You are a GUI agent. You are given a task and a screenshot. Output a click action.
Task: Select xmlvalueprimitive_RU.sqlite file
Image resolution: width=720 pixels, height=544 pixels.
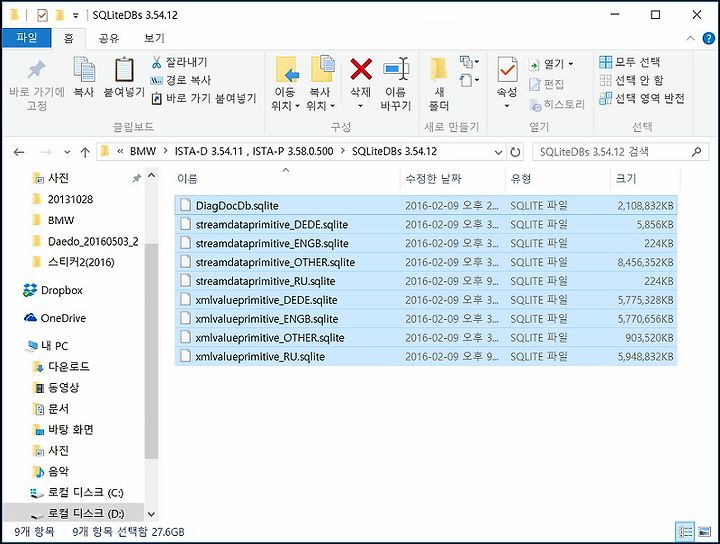[426, 356]
